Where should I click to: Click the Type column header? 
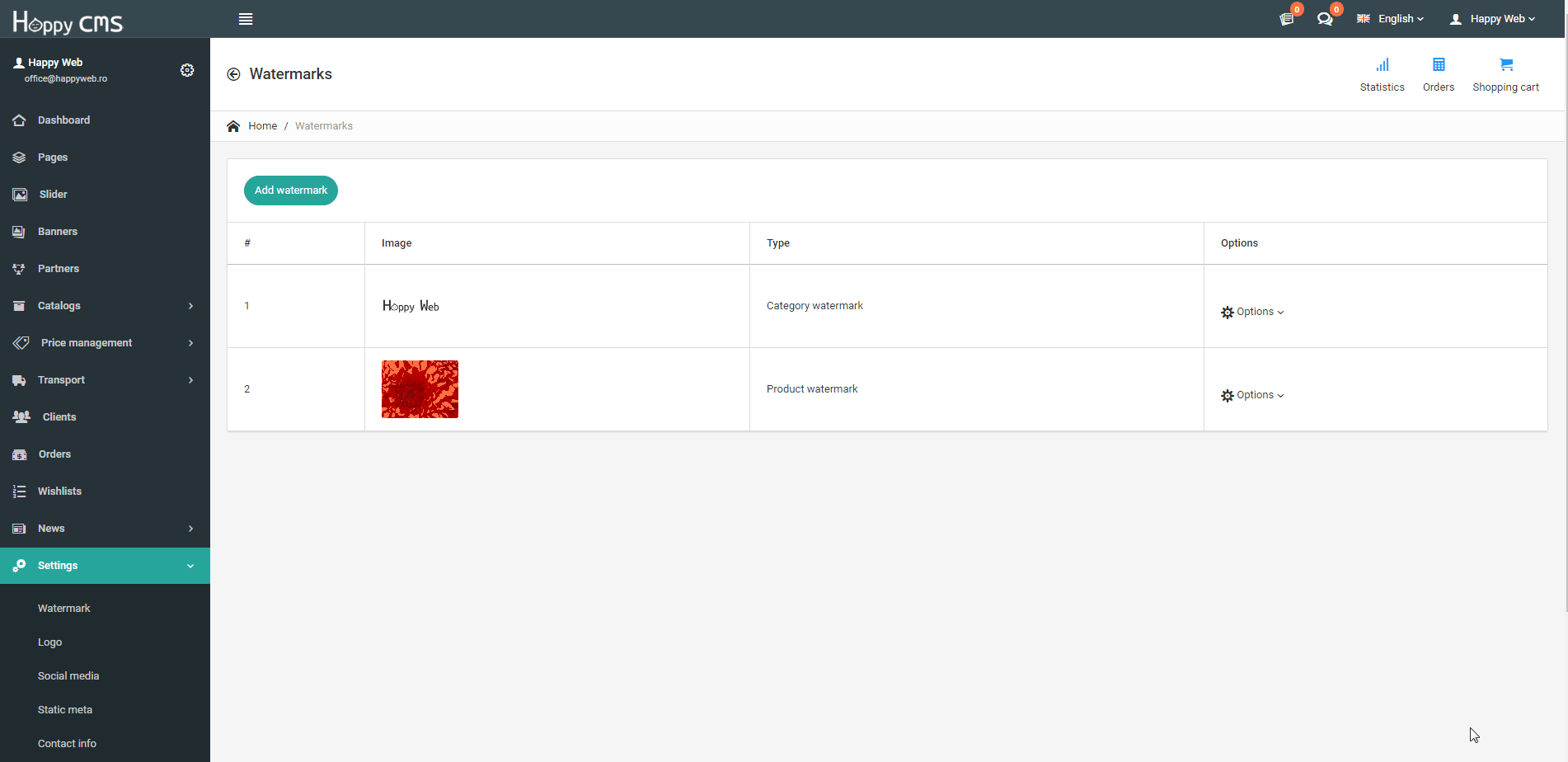click(778, 243)
